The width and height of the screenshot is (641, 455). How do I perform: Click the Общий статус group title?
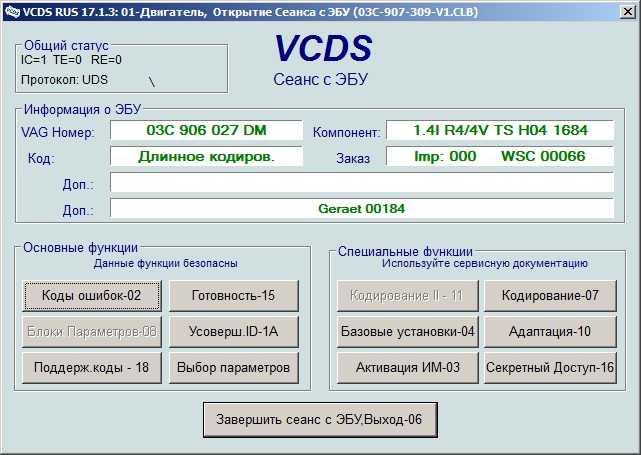[66, 45]
